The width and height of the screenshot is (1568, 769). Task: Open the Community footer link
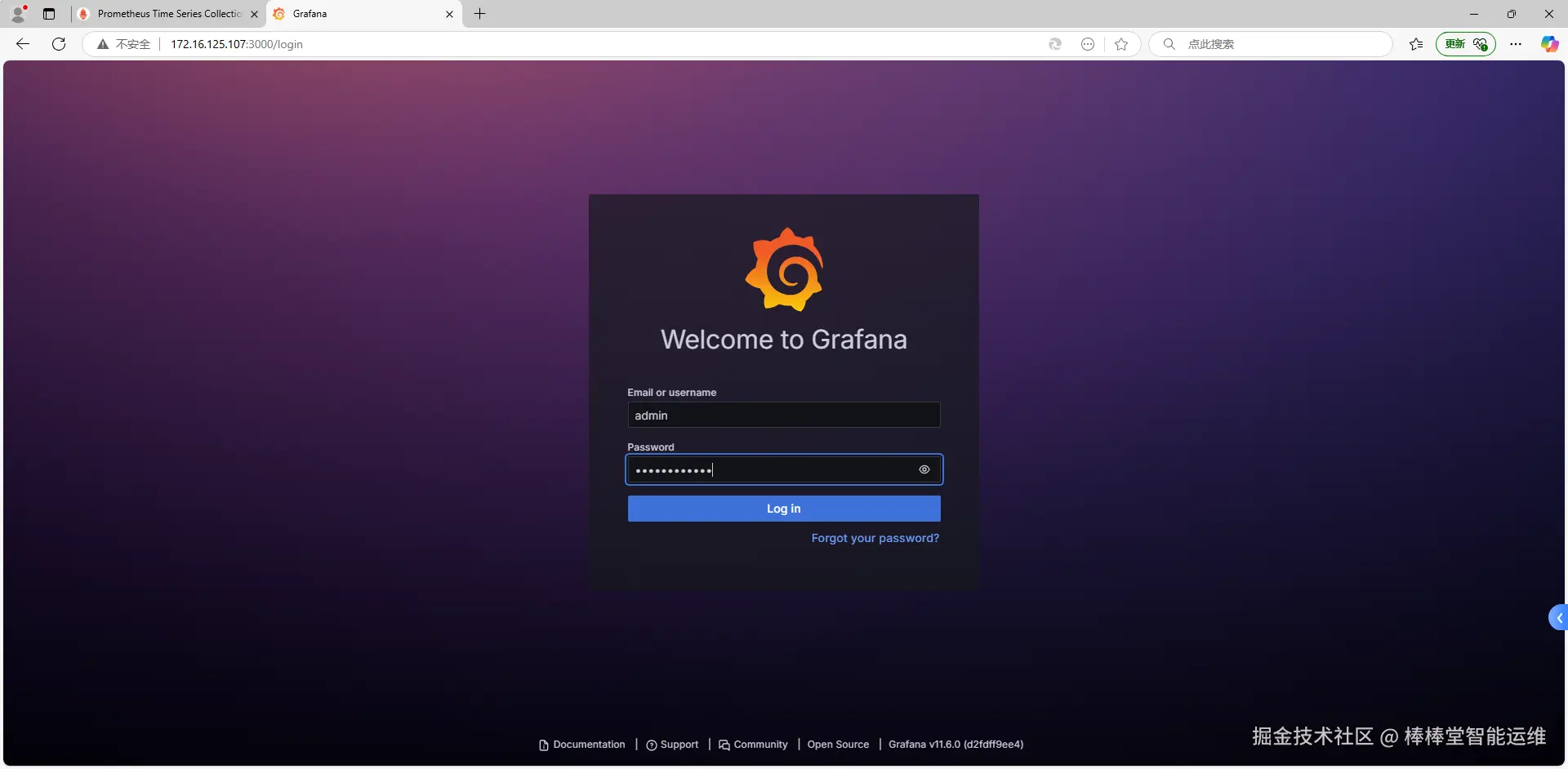(753, 745)
